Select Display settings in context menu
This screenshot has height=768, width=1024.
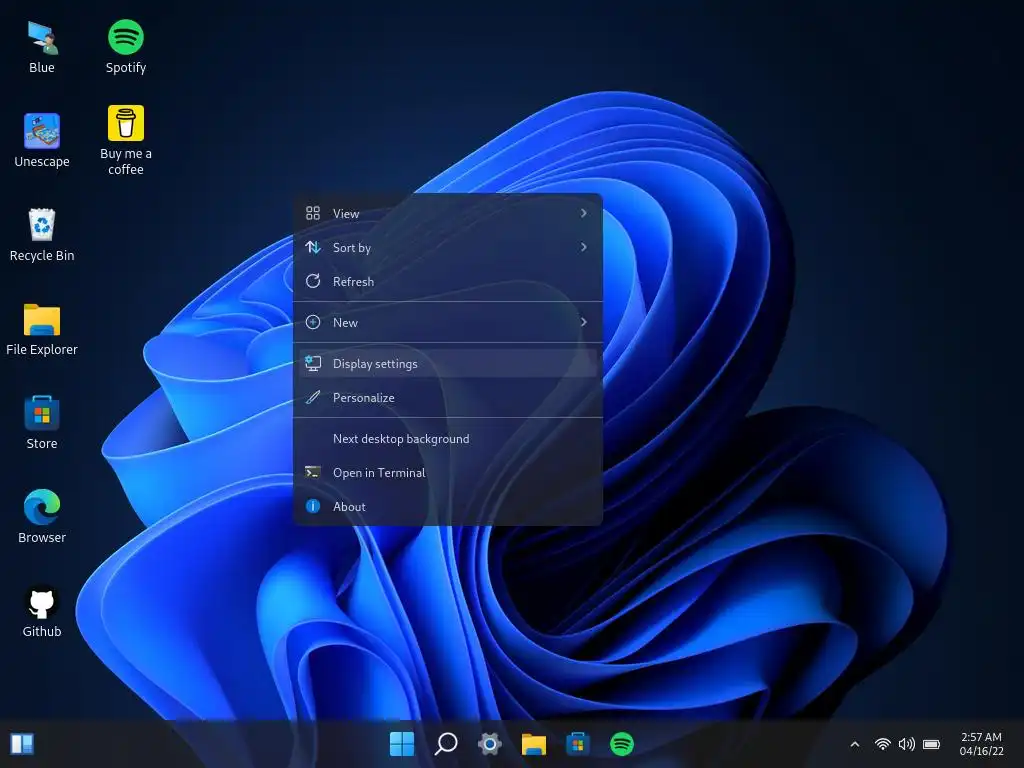(x=447, y=364)
